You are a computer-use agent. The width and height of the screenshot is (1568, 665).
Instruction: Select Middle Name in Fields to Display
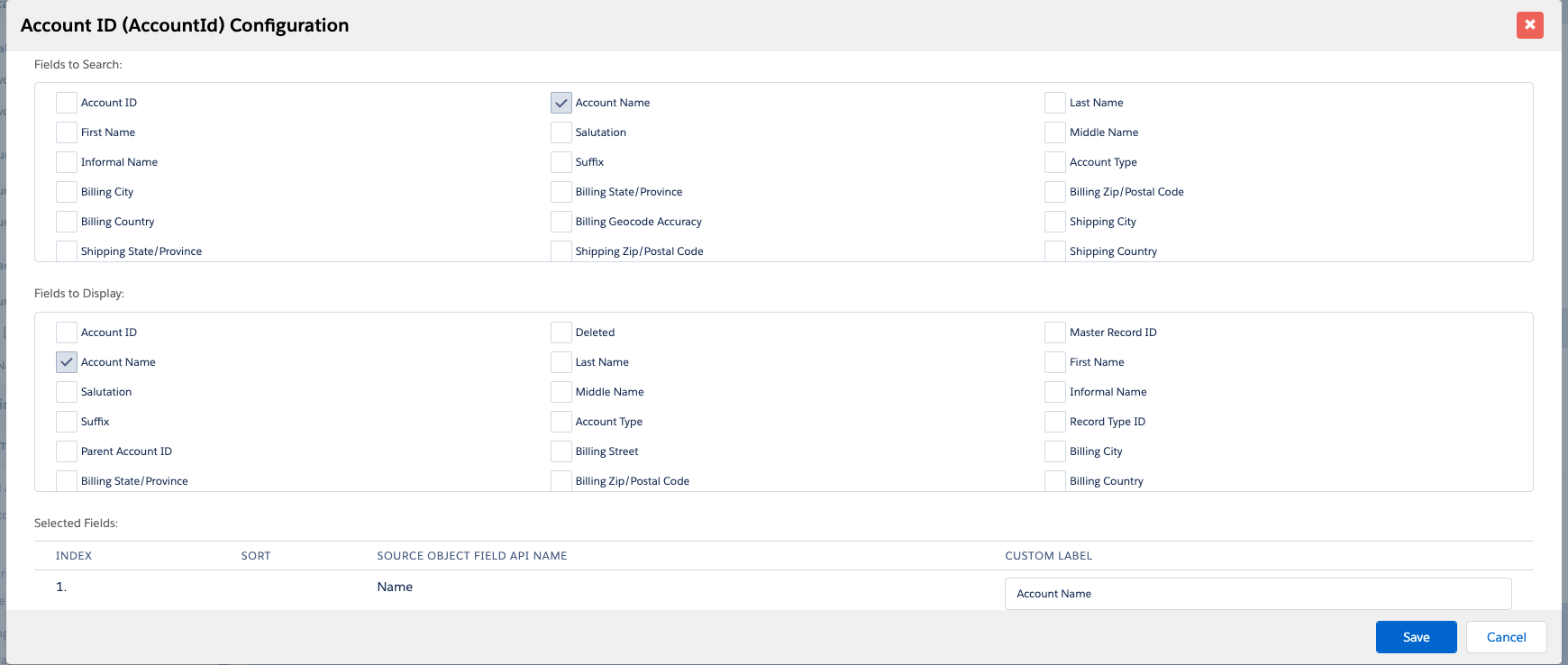561,392
